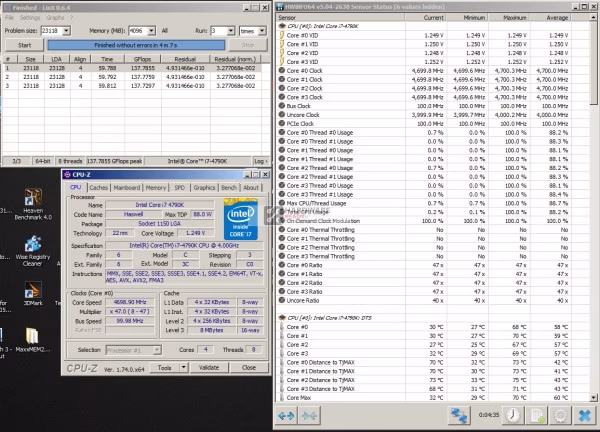
Task: Click HWiNFO logging sheet icon
Action: pyautogui.click(x=537, y=416)
